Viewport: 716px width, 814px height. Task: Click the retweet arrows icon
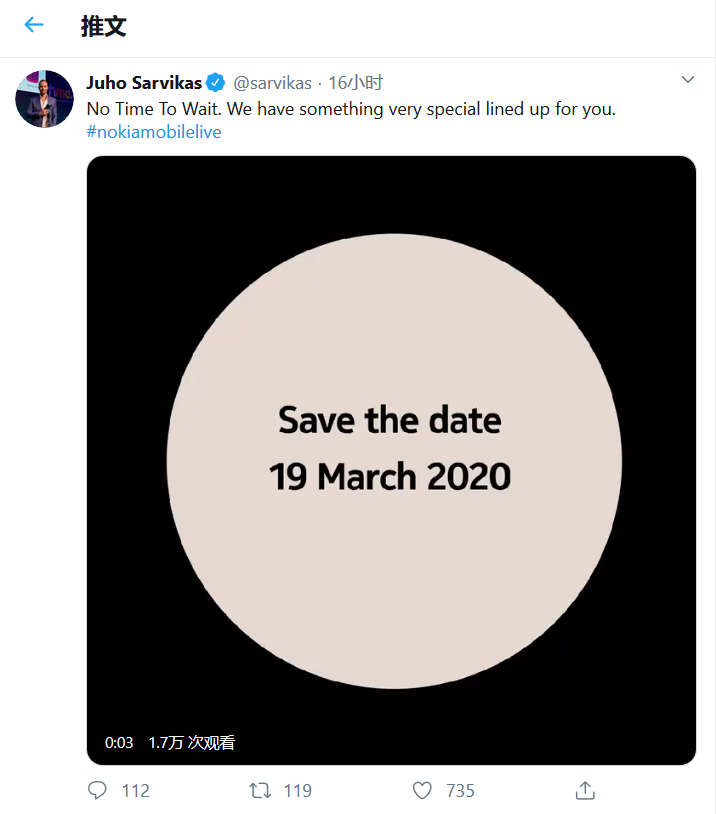(x=260, y=791)
